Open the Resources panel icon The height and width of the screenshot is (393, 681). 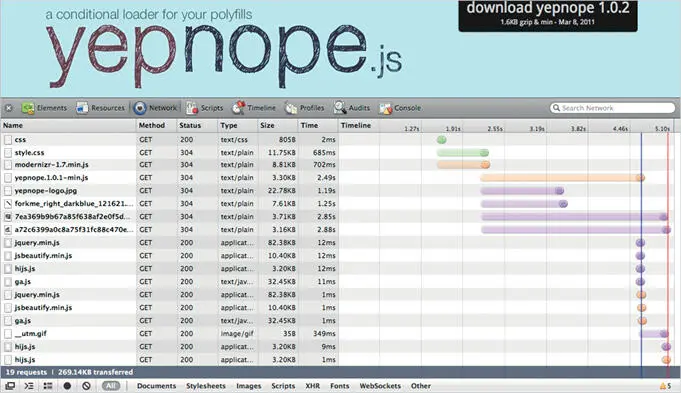click(x=82, y=108)
